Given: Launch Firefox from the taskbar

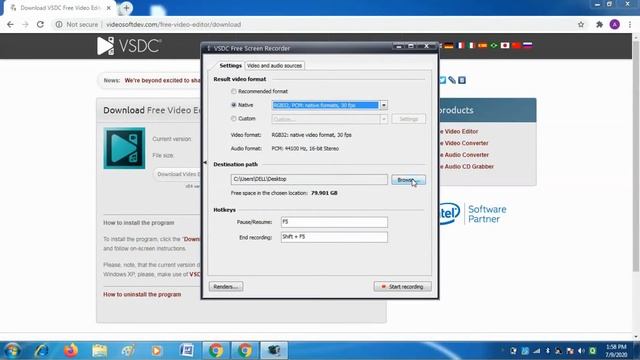Looking at the screenshot, I should [71, 350].
